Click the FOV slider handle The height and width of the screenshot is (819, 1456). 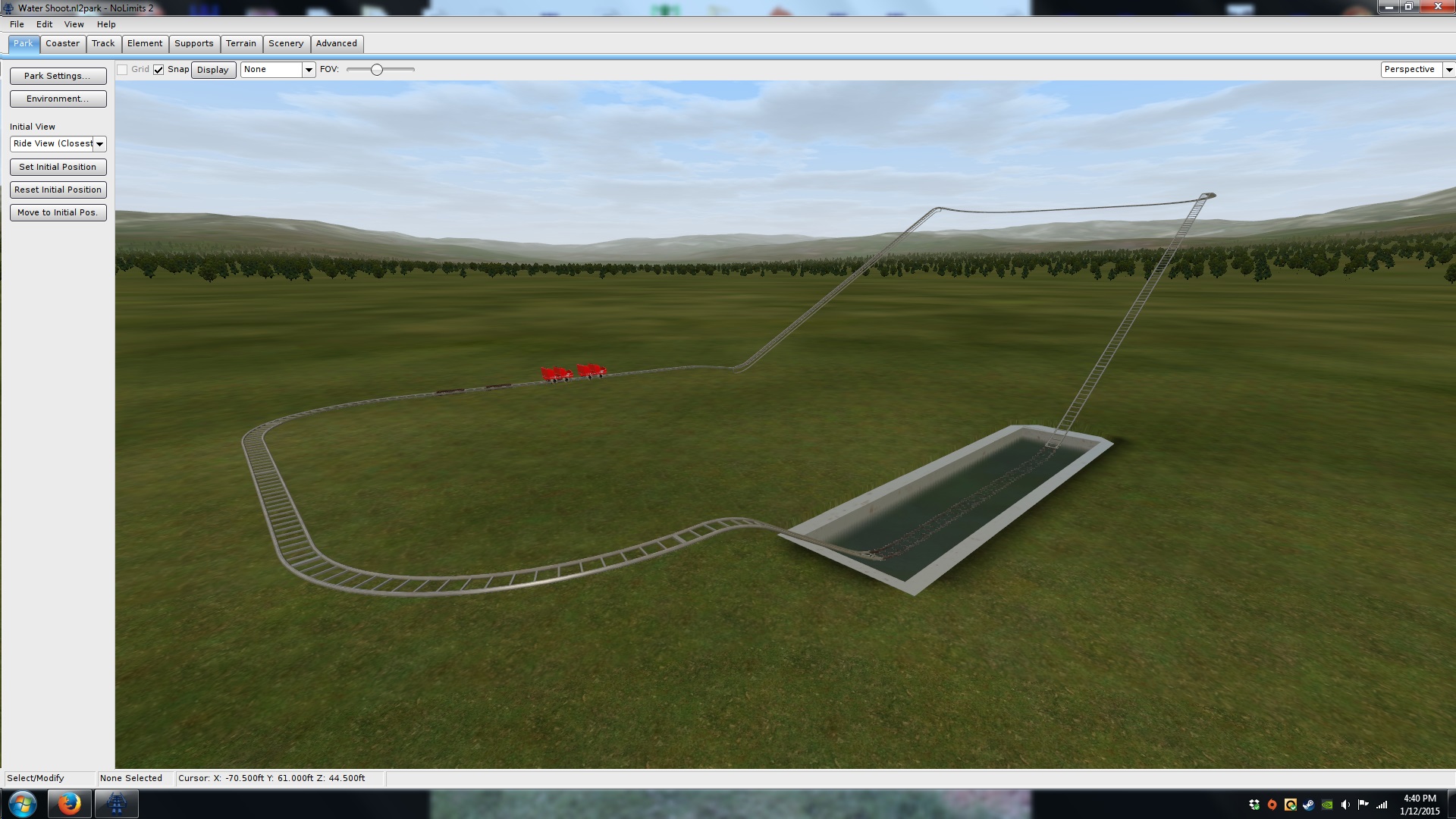click(376, 70)
